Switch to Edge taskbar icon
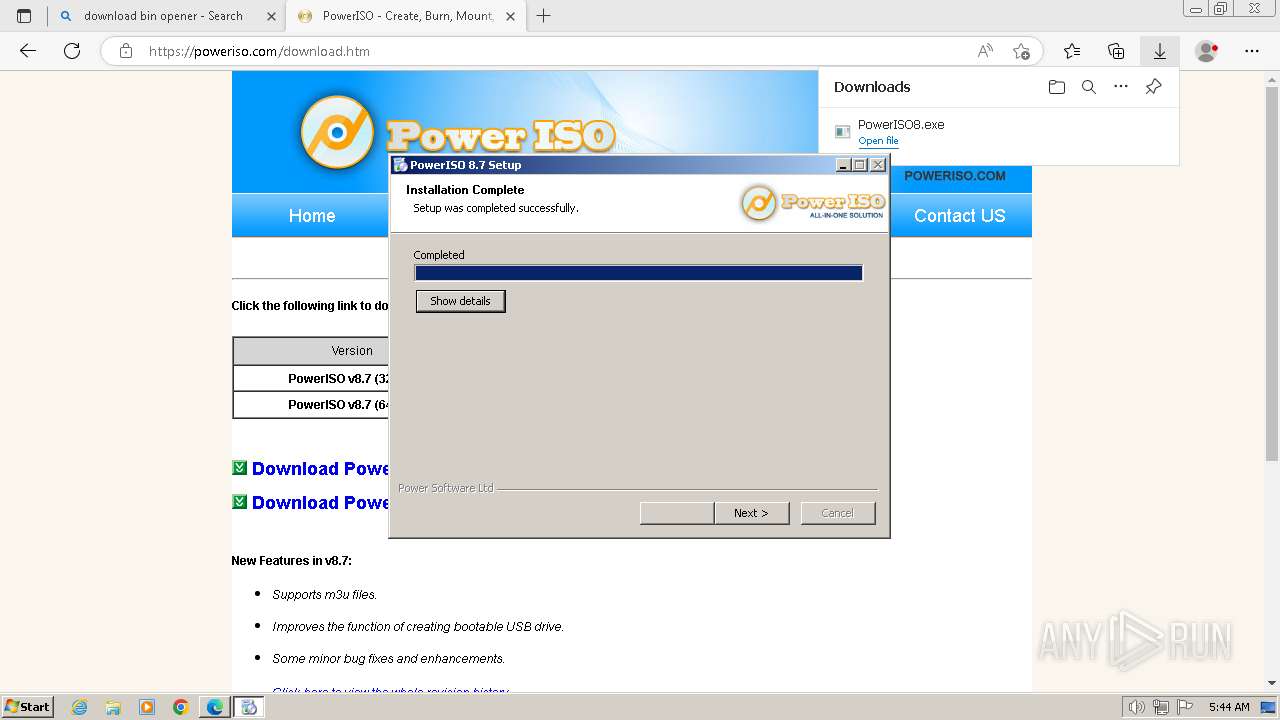This screenshot has height=720, width=1280. click(215, 707)
